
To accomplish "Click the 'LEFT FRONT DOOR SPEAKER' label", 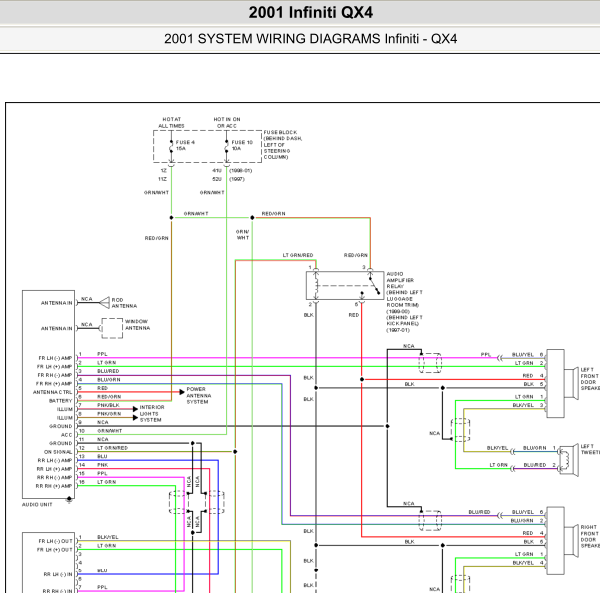I will click(590, 379).
